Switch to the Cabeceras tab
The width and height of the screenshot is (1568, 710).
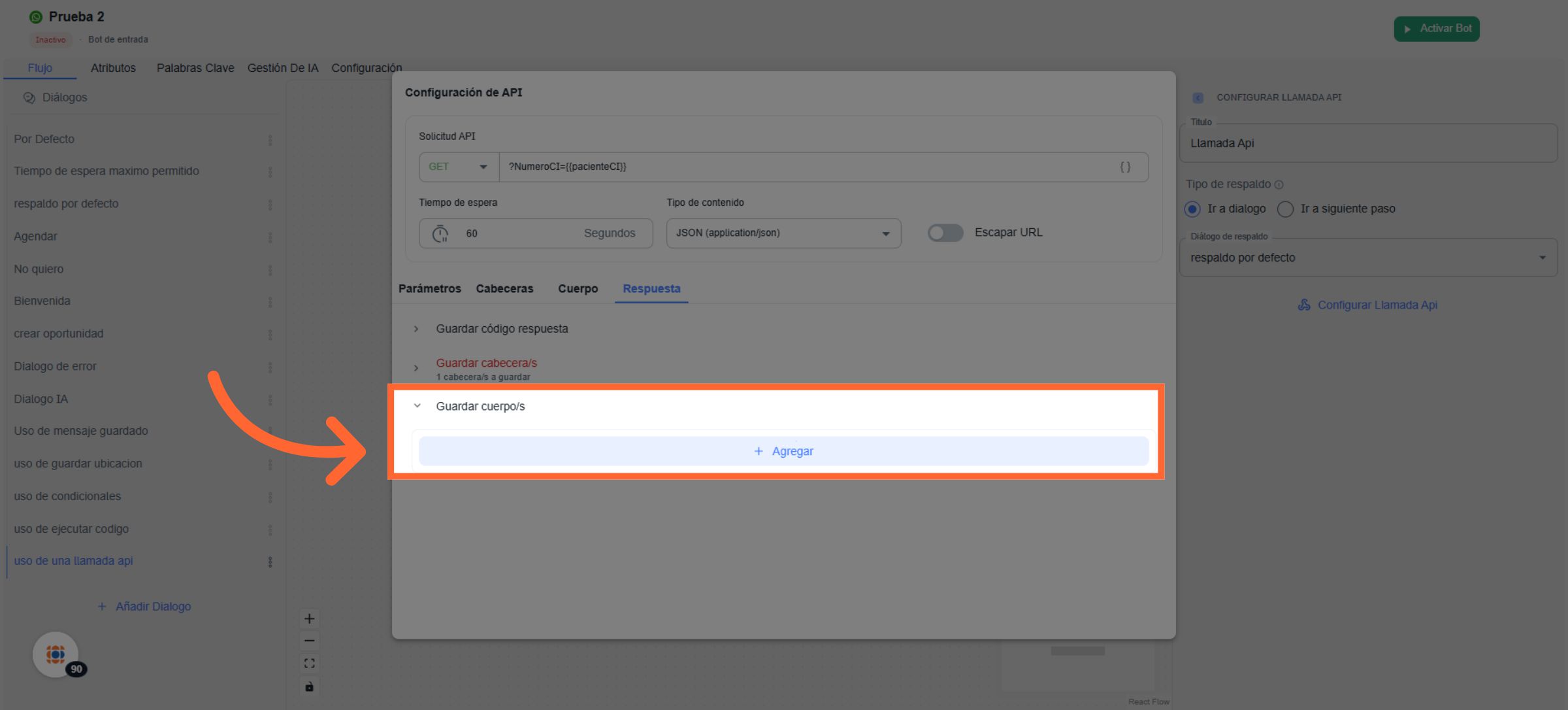point(504,288)
